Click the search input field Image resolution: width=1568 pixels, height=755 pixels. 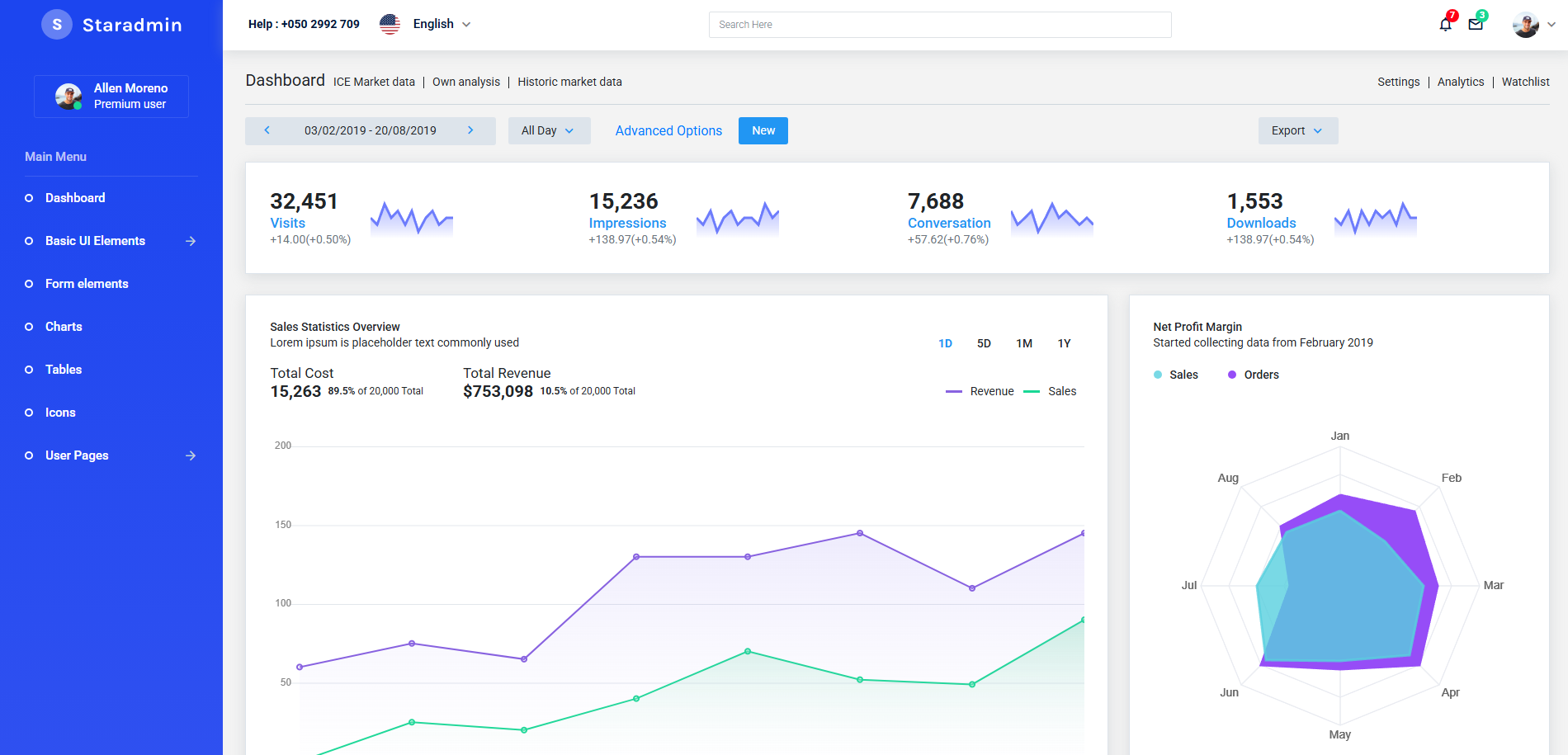coord(940,25)
